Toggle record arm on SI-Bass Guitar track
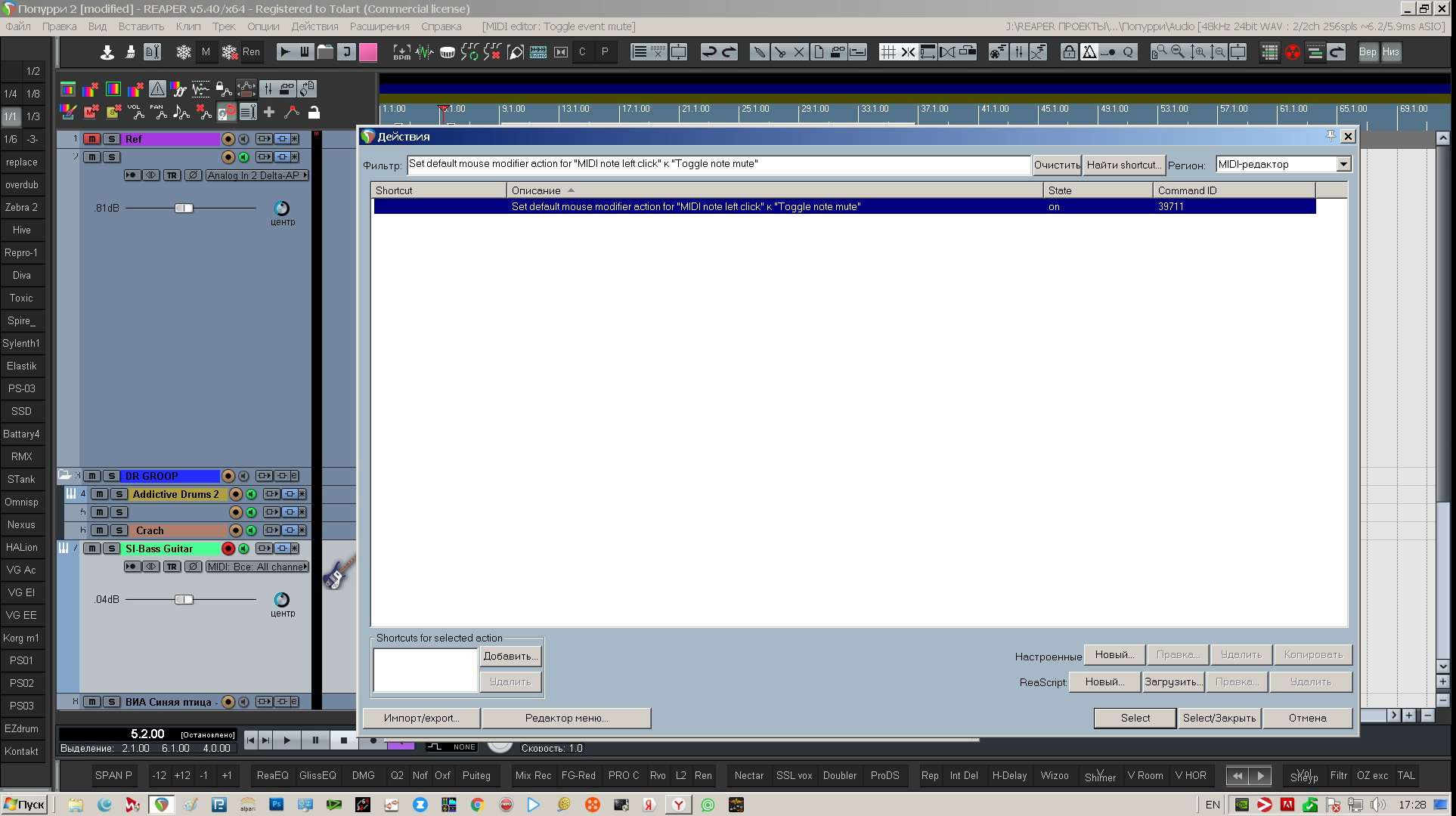Screen dimensions: 1456x816 (228, 549)
